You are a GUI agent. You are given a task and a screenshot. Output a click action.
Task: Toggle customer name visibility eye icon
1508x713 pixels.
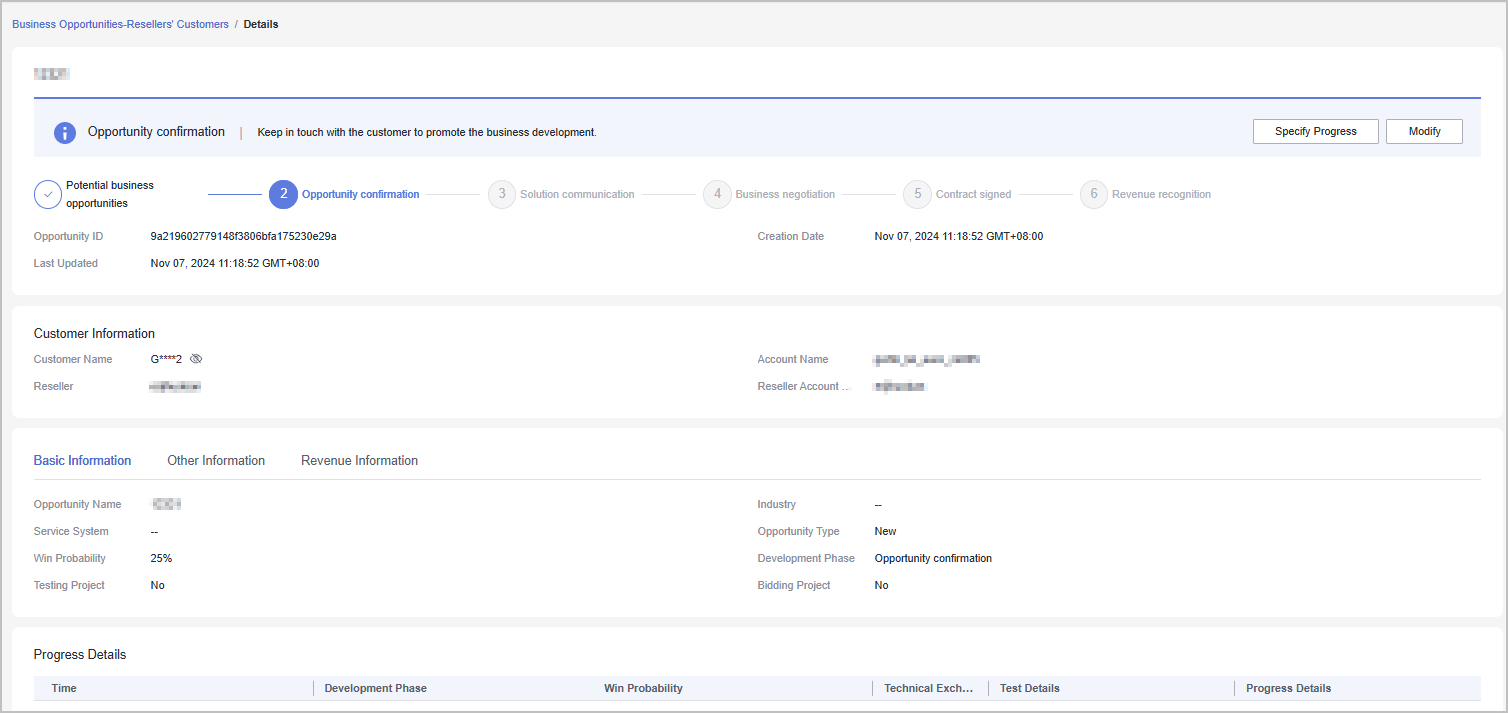[196, 359]
